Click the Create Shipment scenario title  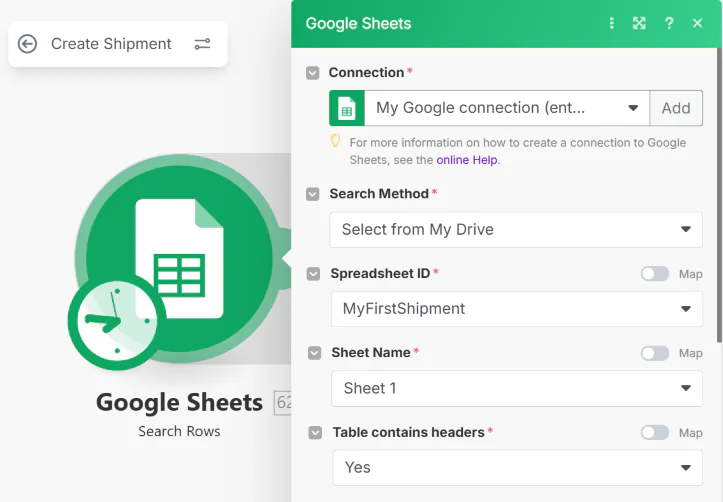click(x=111, y=44)
